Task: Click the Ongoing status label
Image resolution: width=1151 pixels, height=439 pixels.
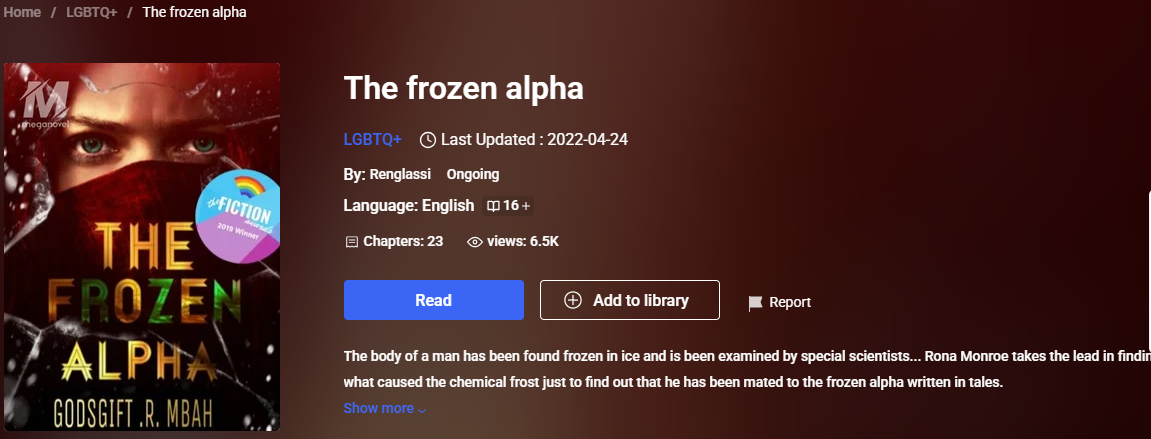Action: tap(473, 174)
